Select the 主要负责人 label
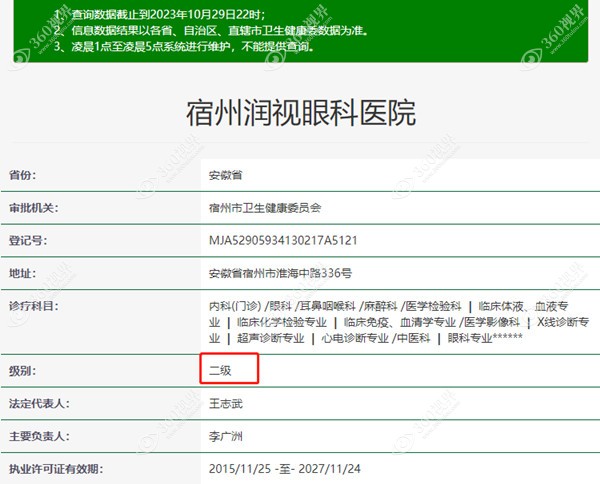This screenshot has height=484, width=600. tap(39, 436)
